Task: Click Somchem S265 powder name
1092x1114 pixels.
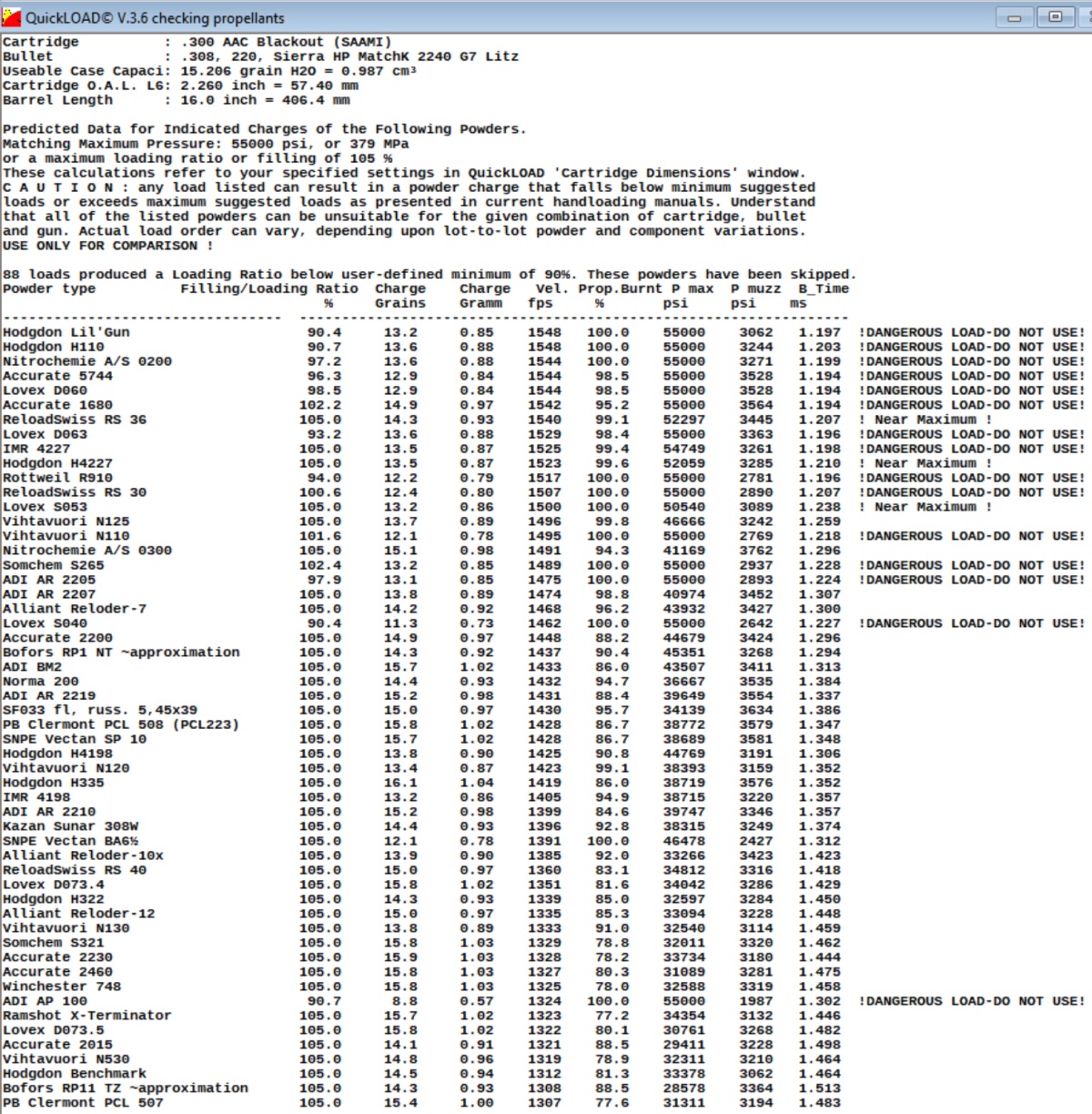Action: (53, 565)
